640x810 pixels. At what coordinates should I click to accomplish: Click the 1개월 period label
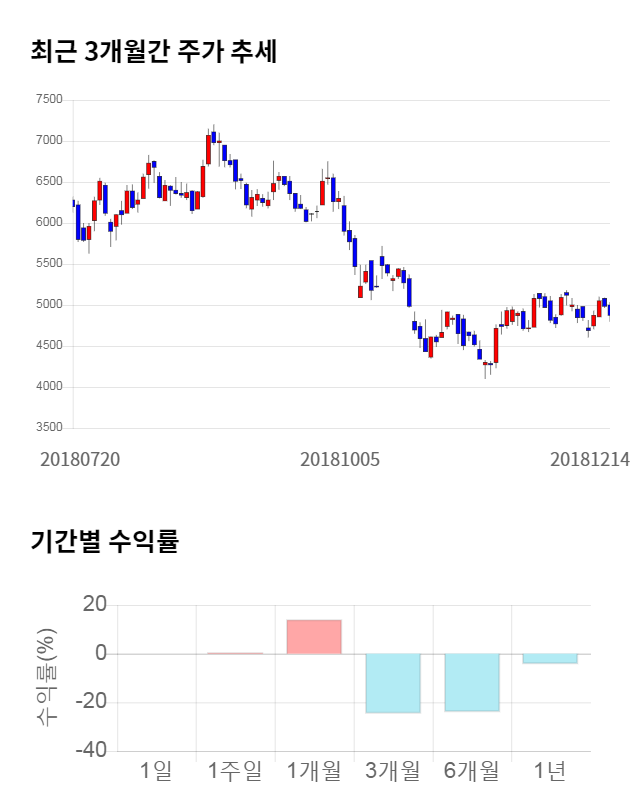[314, 771]
